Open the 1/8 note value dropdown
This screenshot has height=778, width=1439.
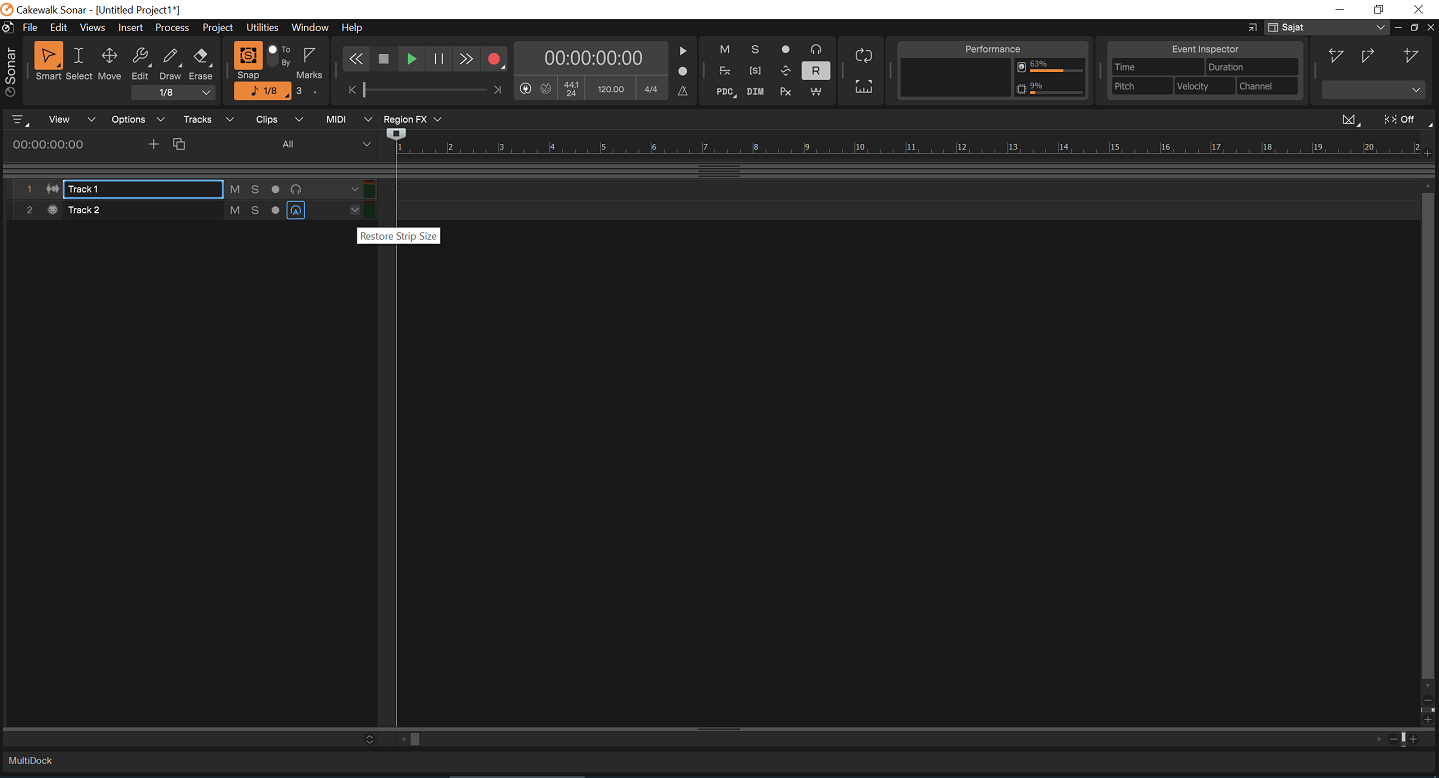(174, 92)
